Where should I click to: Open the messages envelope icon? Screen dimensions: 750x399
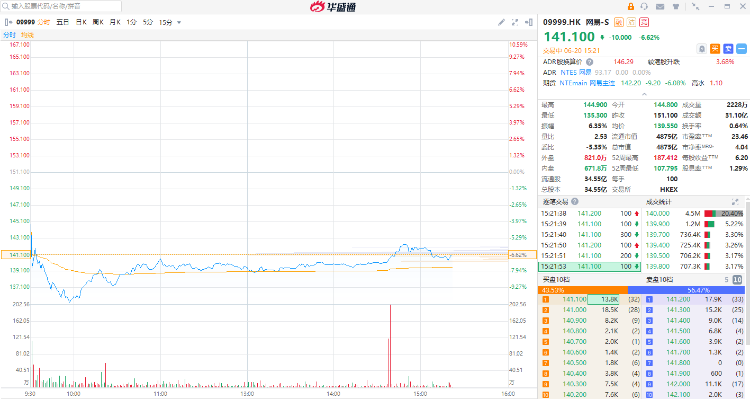pyautogui.click(x=660, y=7)
